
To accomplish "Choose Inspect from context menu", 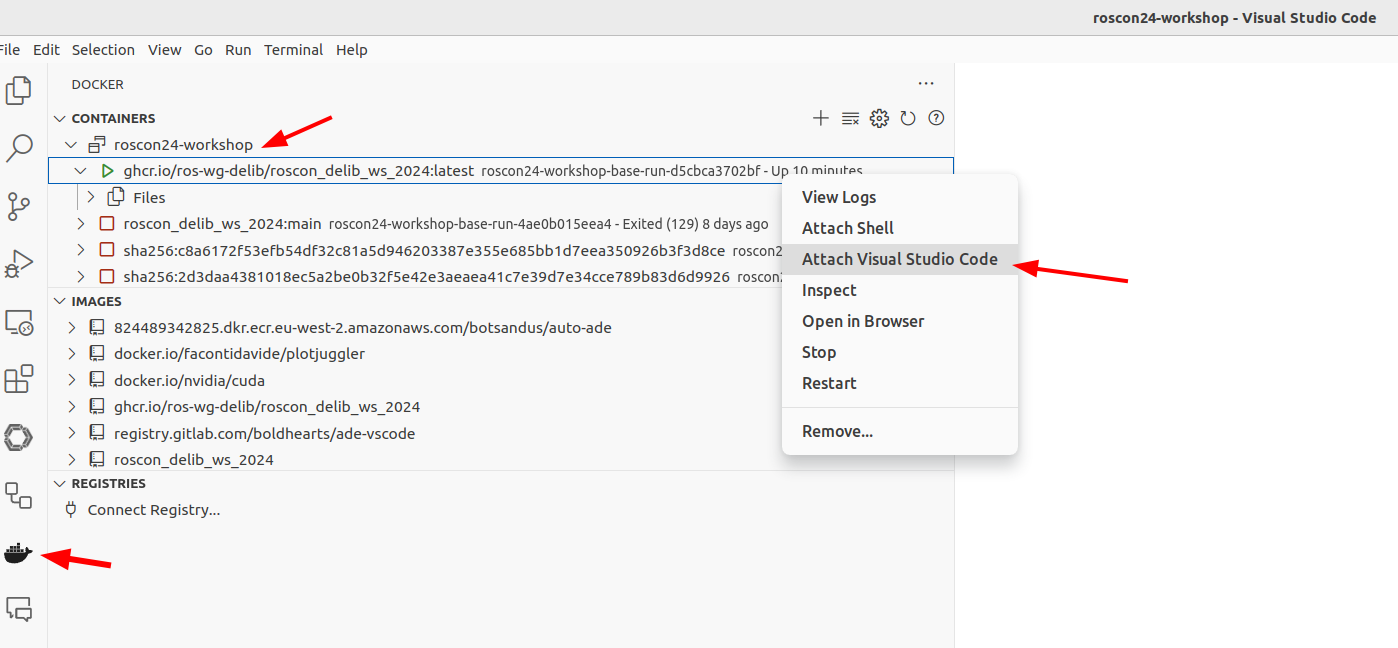I will (x=900, y=290).
